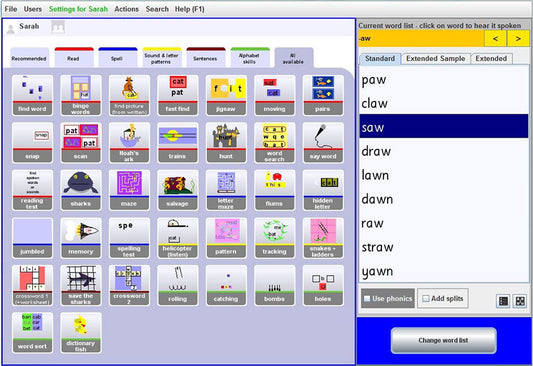Launch the bingo words activity
Image resolution: width=533 pixels, height=366 pixels.
[81, 95]
